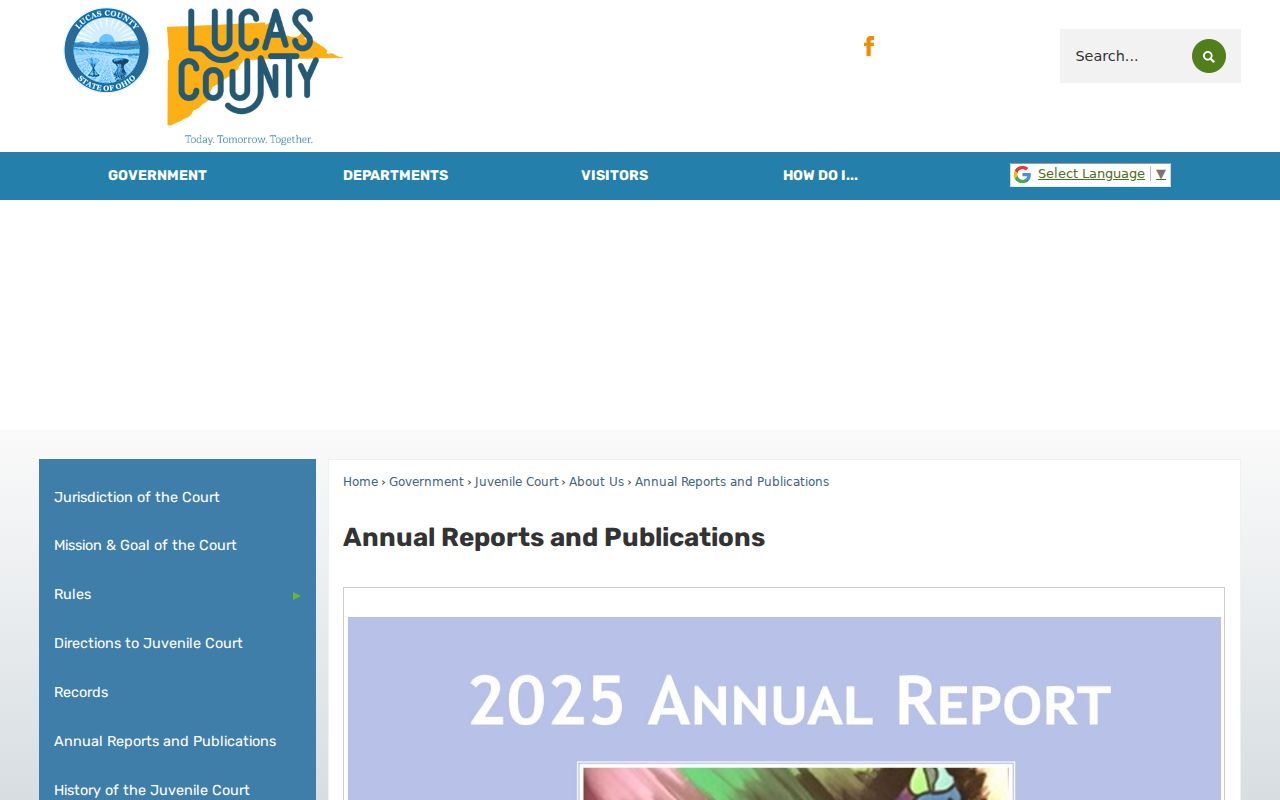Screen dimensions: 1280x800
Task: Open the Visitors menu
Action: pyautogui.click(x=614, y=175)
